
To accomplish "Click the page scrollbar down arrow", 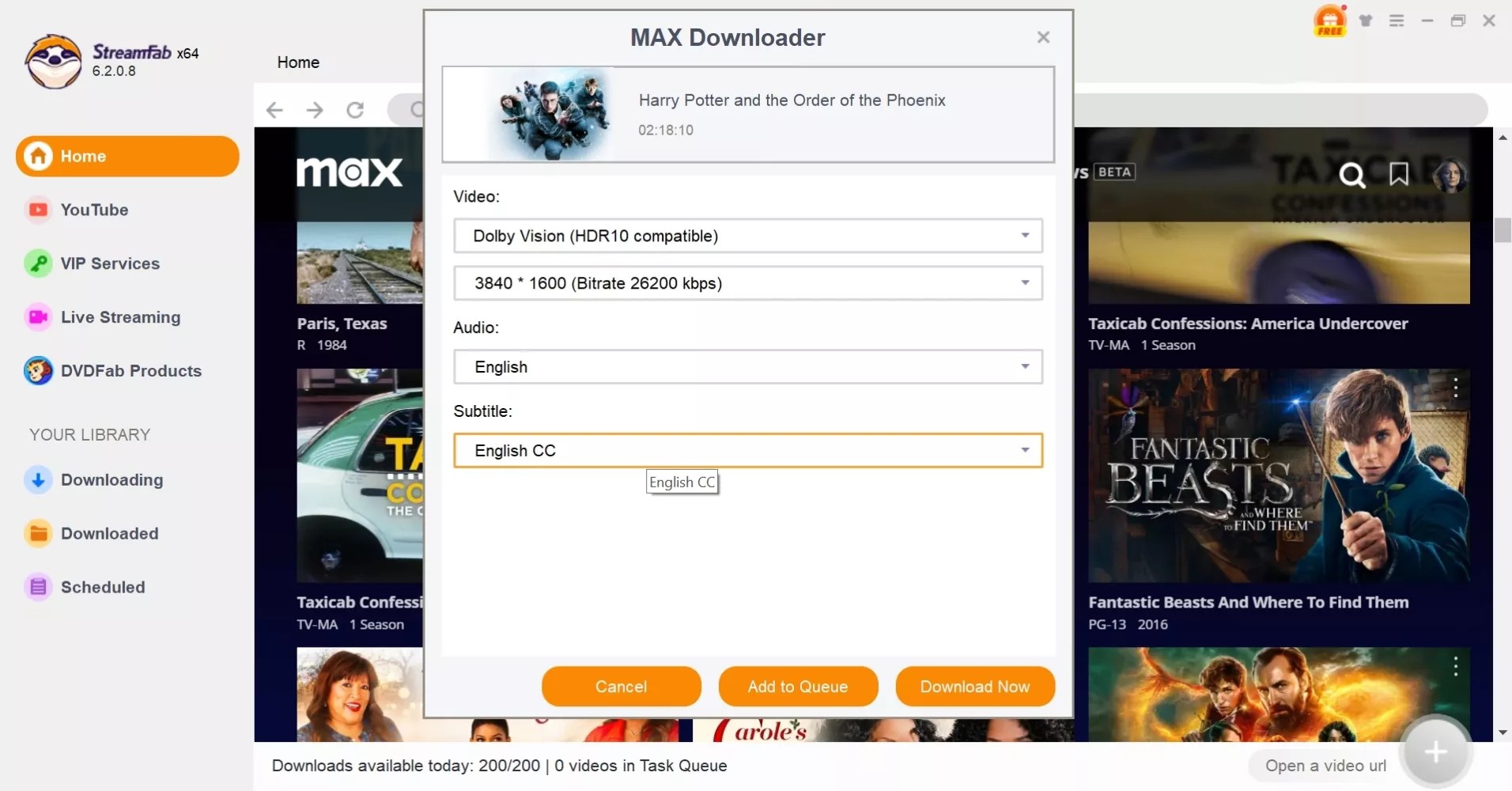I will click(x=1503, y=733).
